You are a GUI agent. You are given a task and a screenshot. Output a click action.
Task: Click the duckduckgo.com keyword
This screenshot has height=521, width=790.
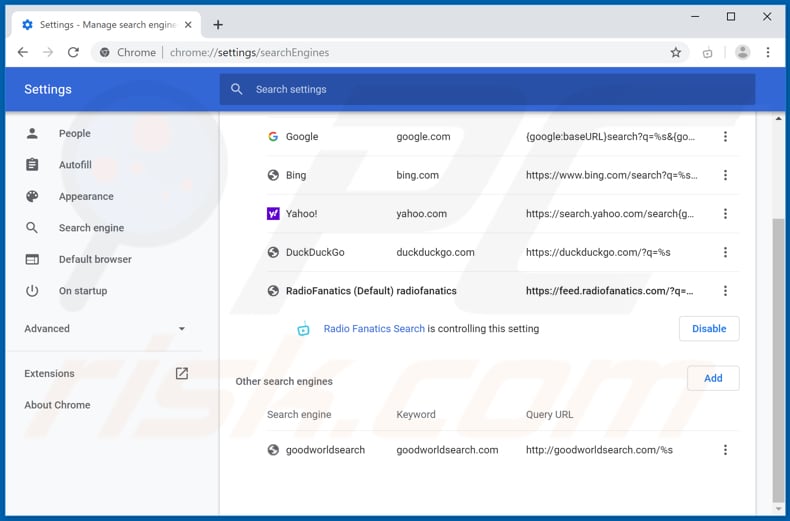tap(435, 252)
